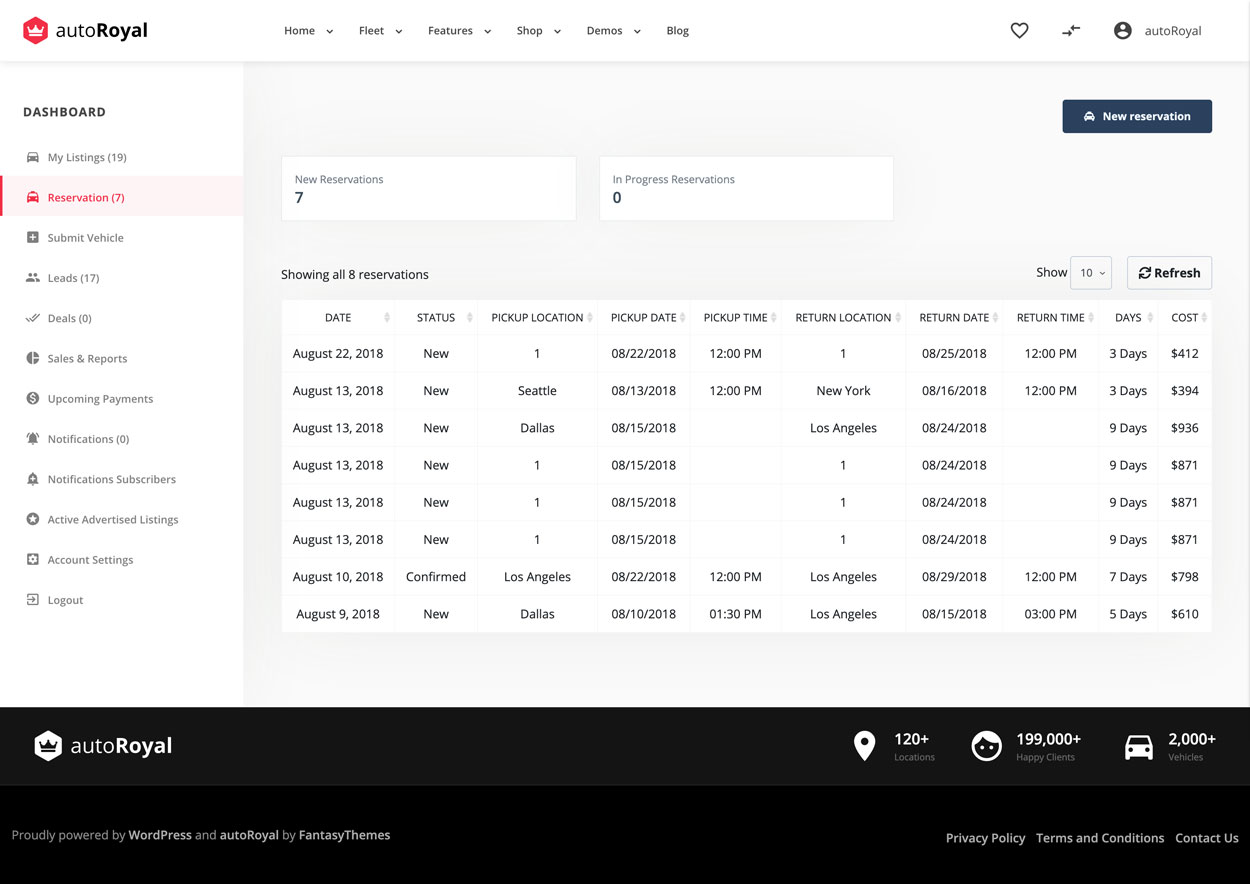Click car icon inside New reservation button

(1090, 116)
